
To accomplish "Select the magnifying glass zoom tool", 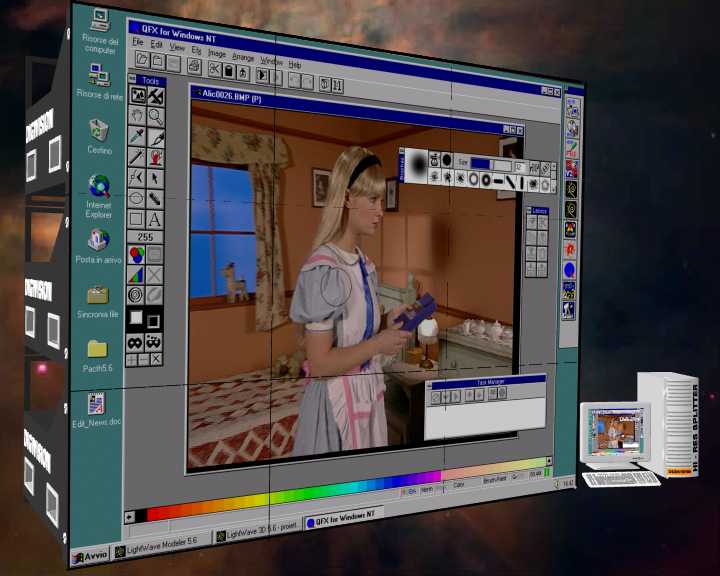I will (x=156, y=117).
